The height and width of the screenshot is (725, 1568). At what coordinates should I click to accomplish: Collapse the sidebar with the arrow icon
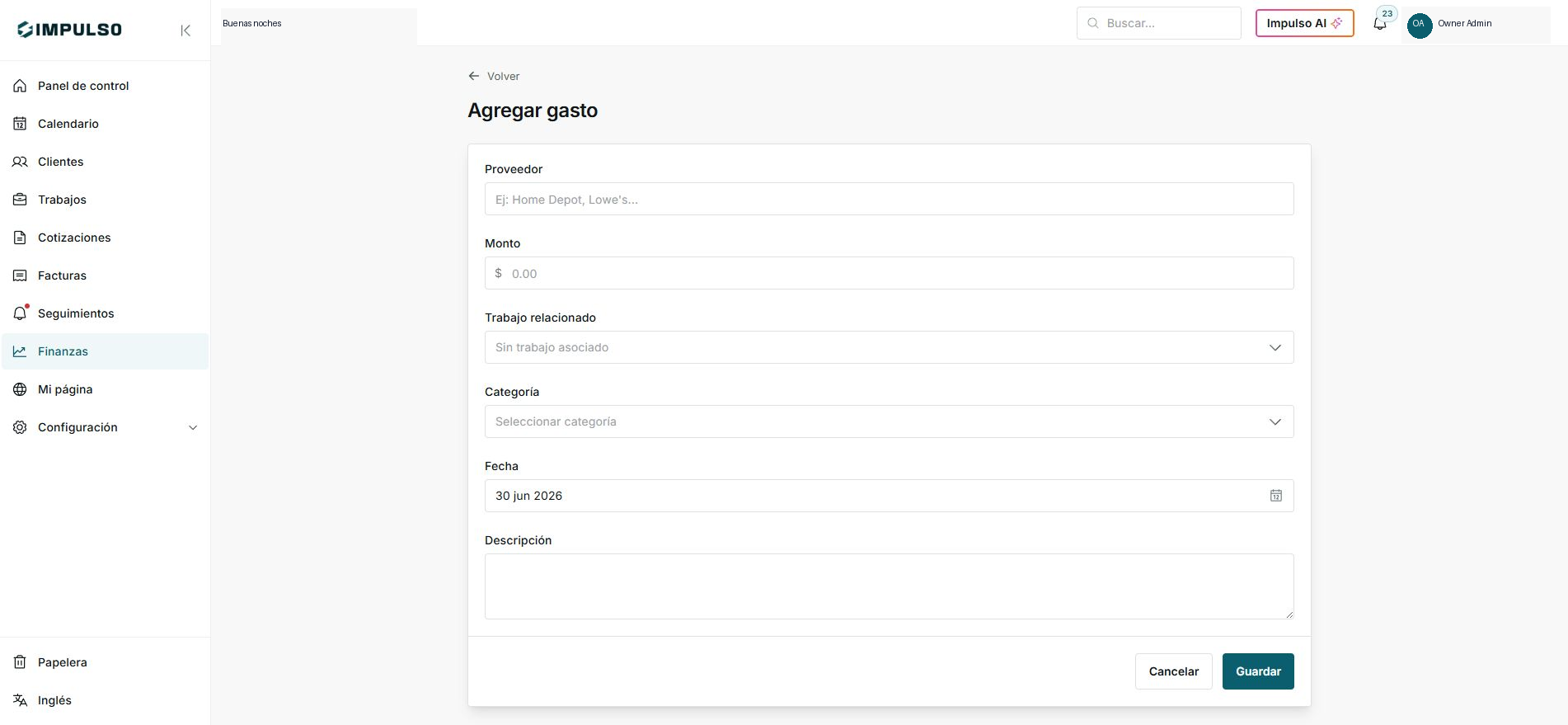(185, 31)
